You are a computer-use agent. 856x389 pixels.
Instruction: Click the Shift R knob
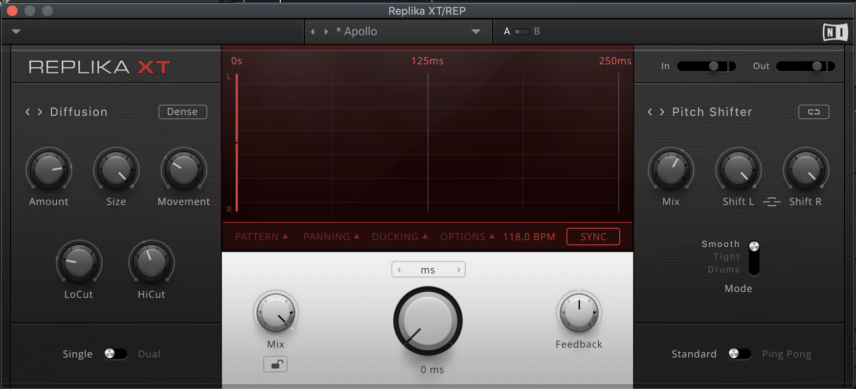click(x=806, y=170)
